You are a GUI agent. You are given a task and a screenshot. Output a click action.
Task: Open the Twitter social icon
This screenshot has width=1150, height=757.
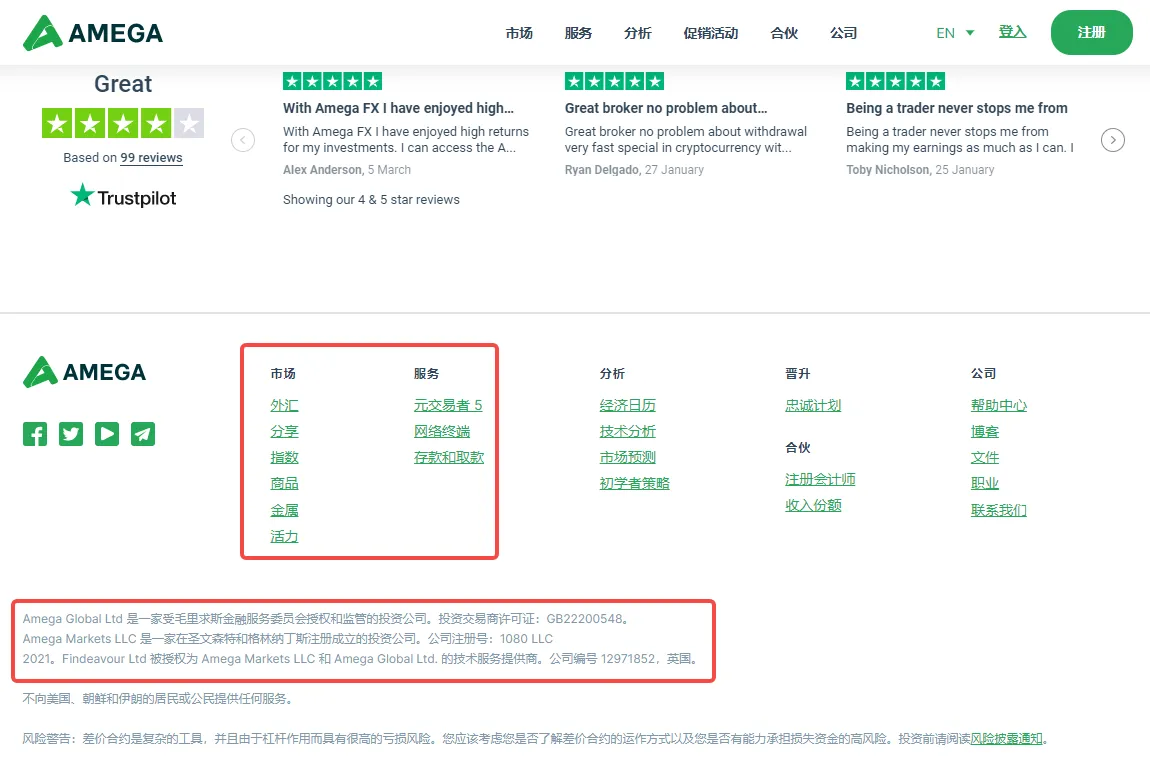point(70,434)
